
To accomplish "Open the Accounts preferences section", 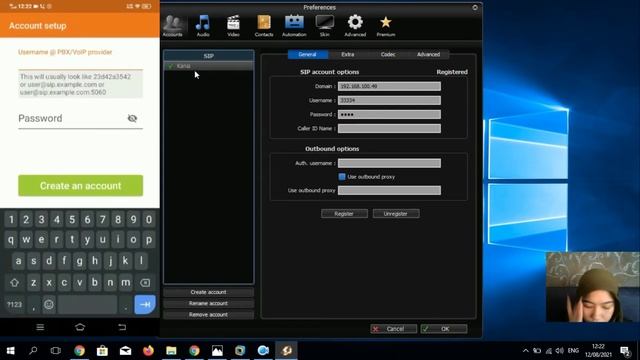I will (173, 26).
